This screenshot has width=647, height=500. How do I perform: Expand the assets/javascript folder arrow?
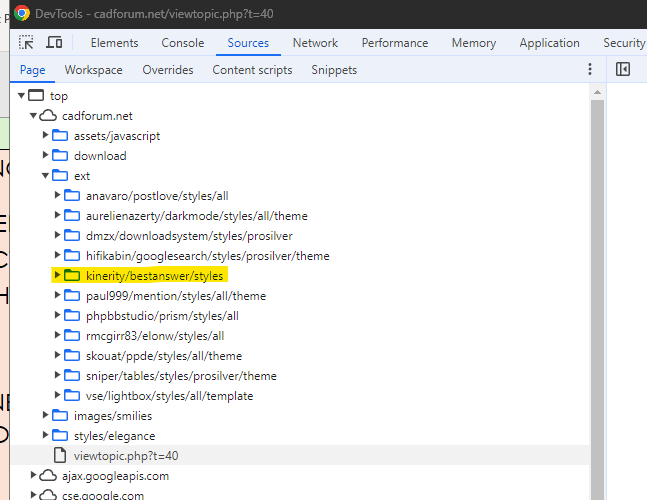click(x=45, y=135)
